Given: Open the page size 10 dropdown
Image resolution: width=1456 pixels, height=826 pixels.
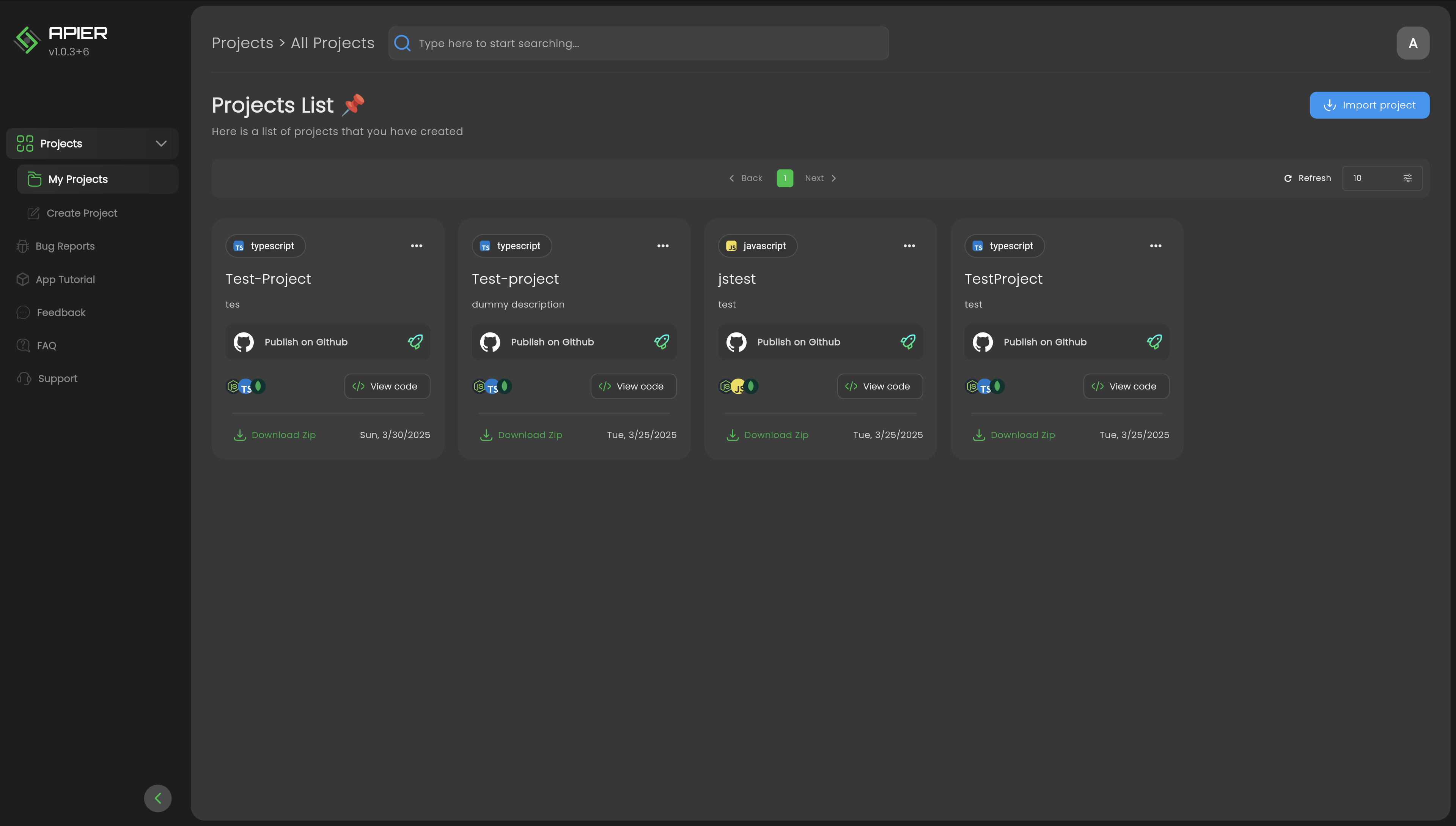Looking at the screenshot, I should coord(1373,178).
